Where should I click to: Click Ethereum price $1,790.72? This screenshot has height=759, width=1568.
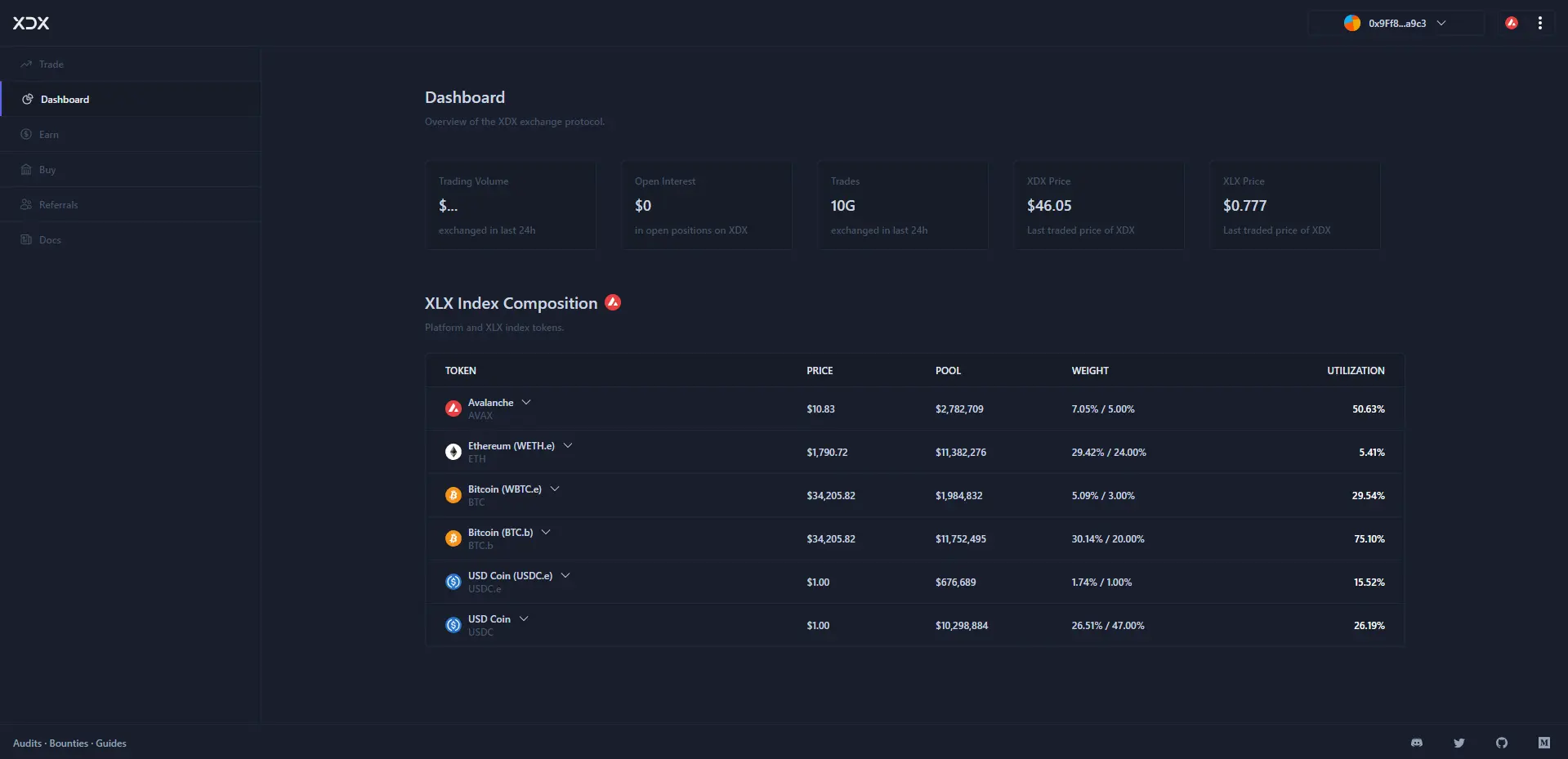827,453
